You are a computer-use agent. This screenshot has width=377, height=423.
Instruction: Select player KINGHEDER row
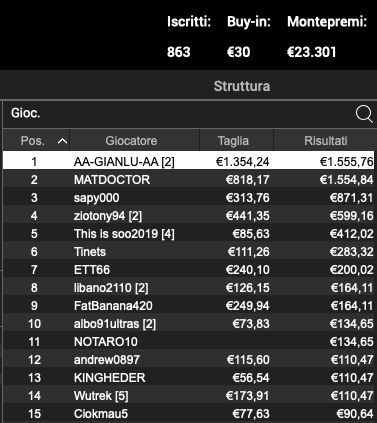[190, 378]
